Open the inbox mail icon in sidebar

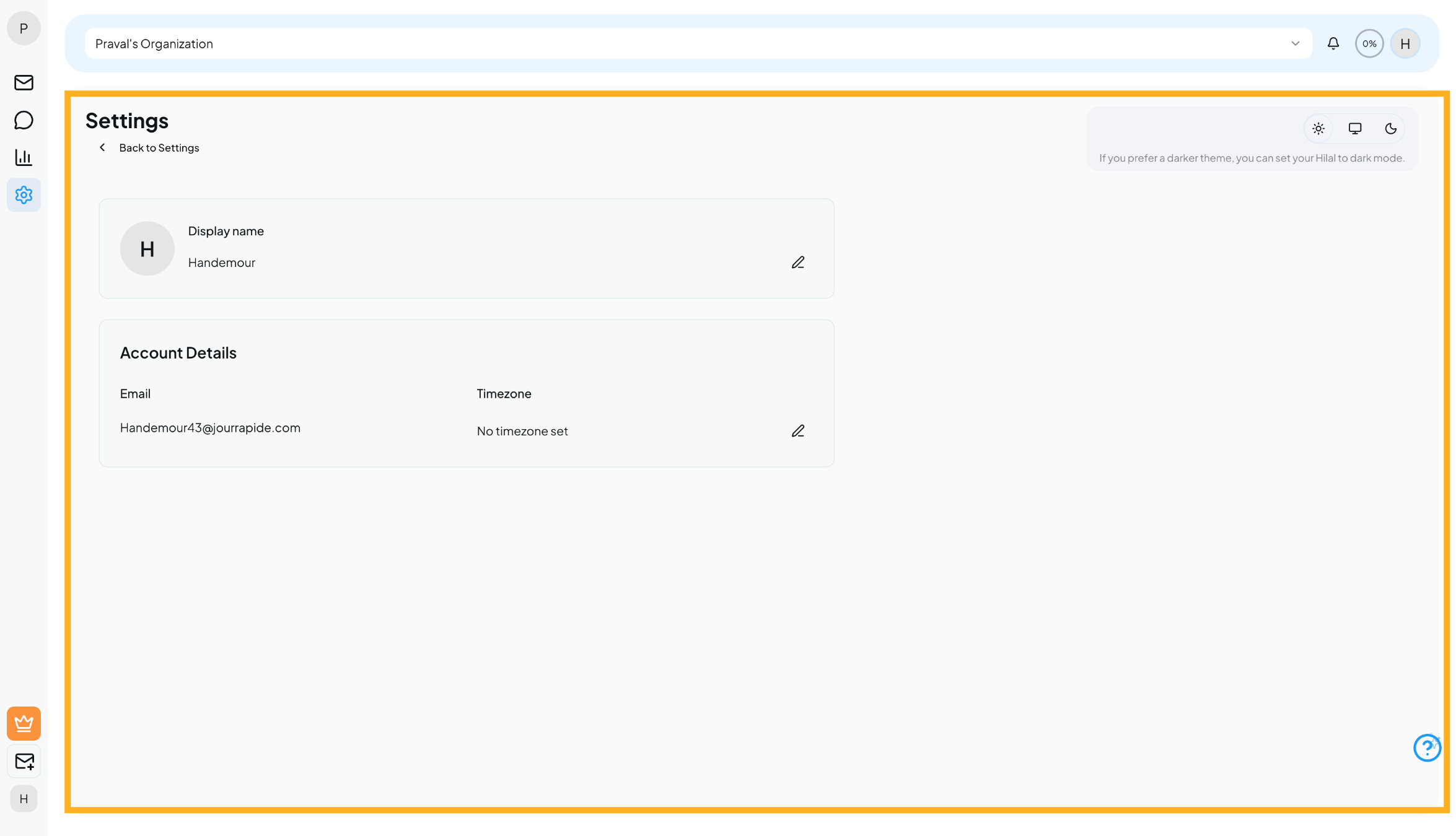click(24, 82)
